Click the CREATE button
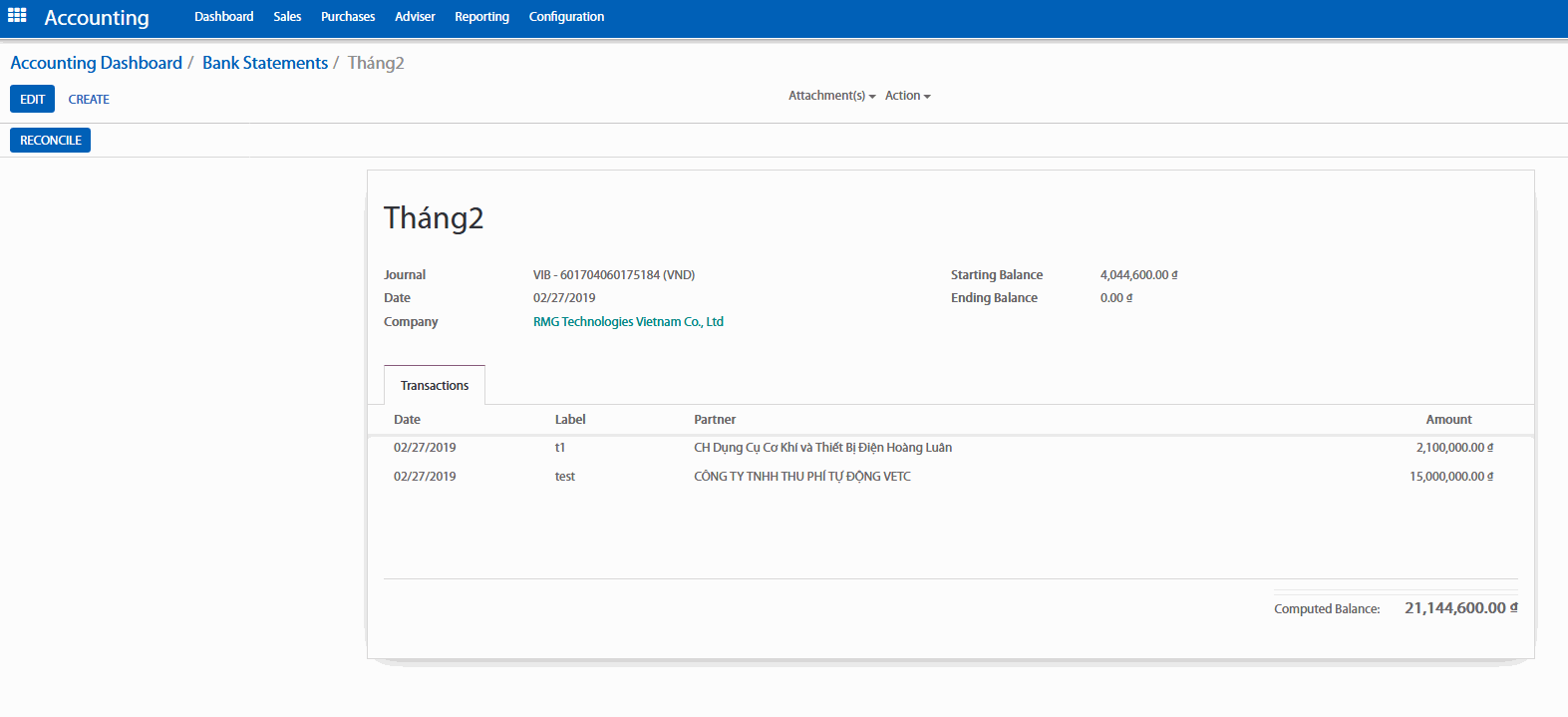1568x717 pixels. click(x=89, y=100)
